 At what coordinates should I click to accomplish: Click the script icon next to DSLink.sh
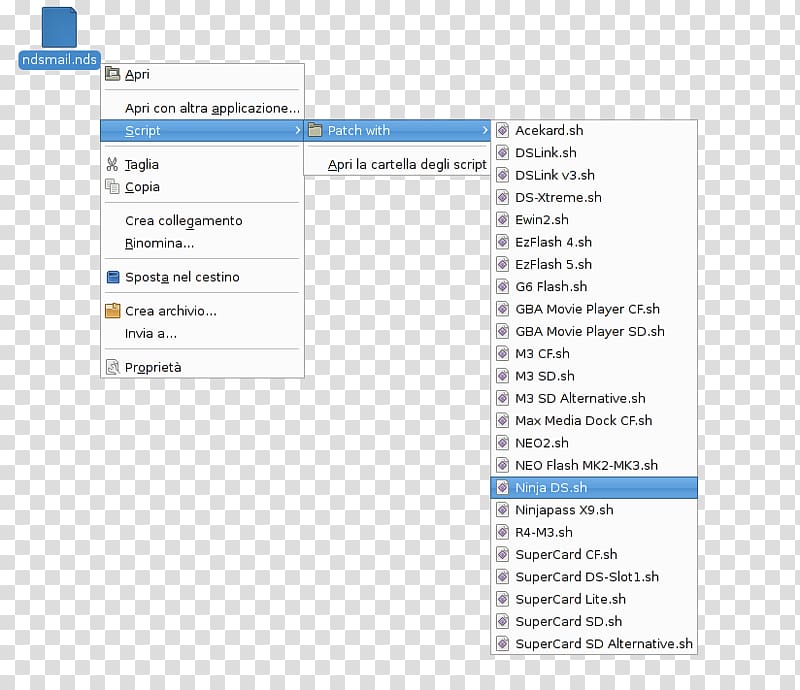(503, 153)
